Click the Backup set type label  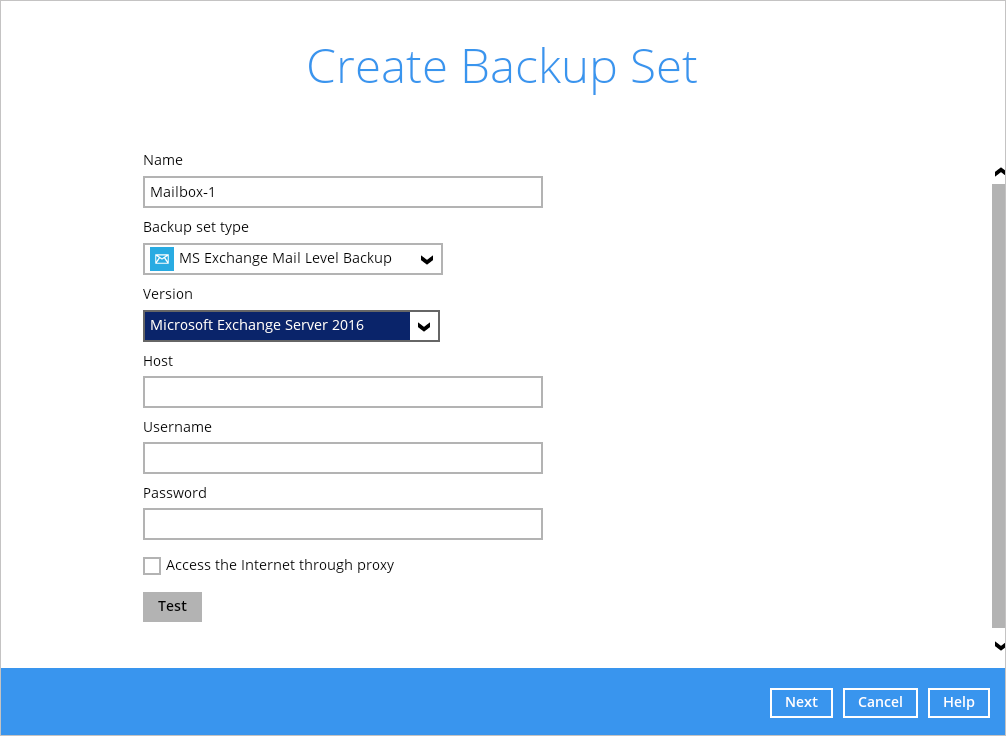point(196,227)
